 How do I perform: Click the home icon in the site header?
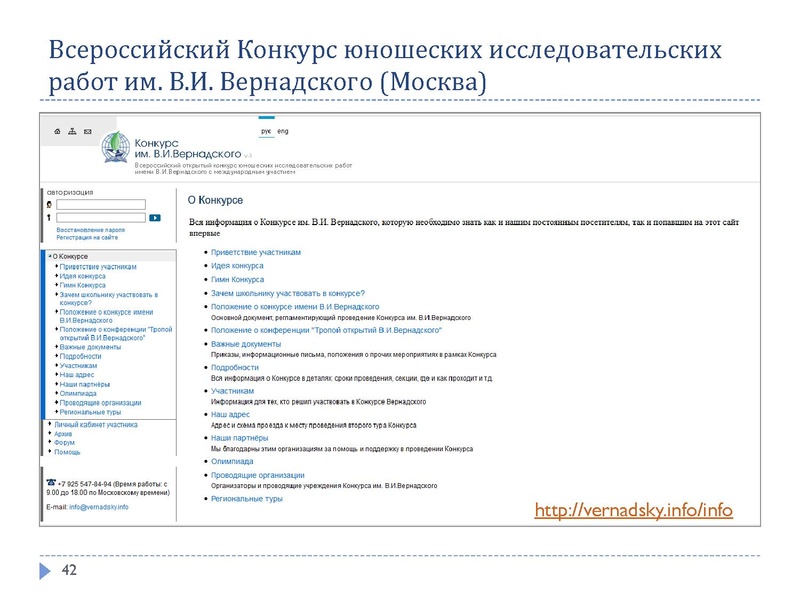pyautogui.click(x=58, y=130)
